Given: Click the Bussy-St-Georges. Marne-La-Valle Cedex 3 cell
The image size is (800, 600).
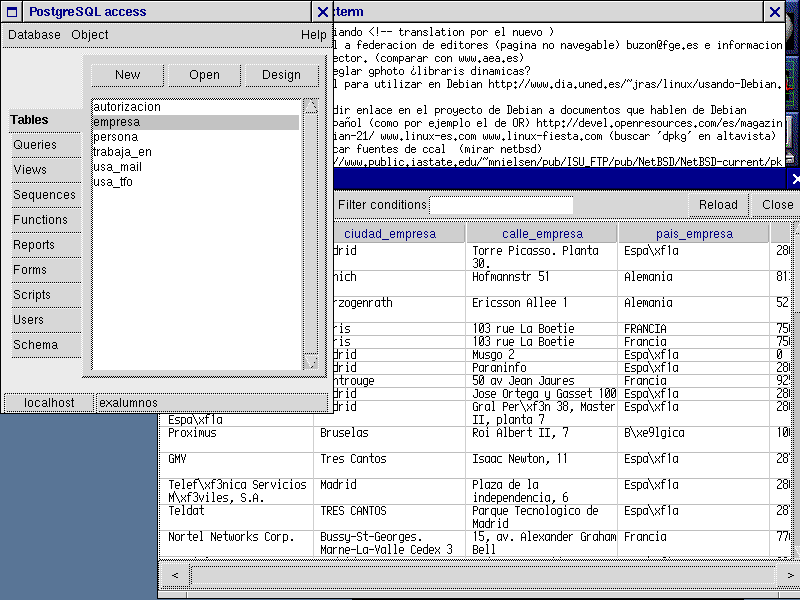Looking at the screenshot, I should click(x=389, y=543).
